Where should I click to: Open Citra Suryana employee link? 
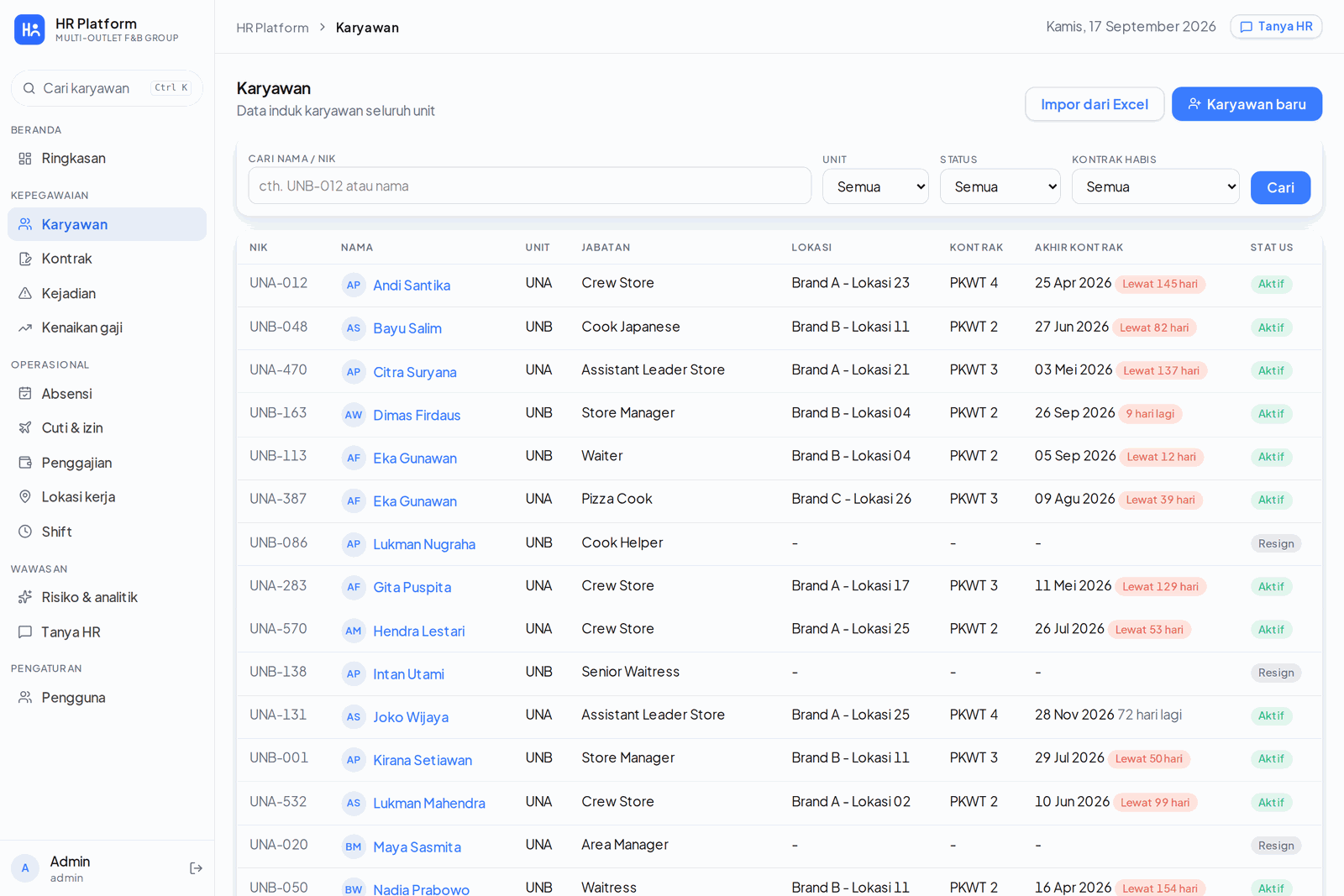pyautogui.click(x=415, y=372)
